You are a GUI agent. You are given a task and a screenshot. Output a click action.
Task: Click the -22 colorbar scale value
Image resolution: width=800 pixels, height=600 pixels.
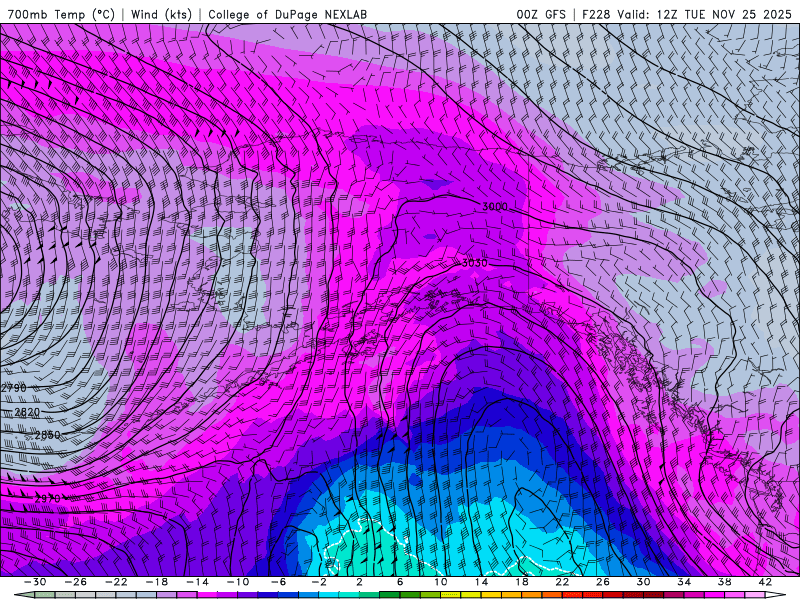point(116,582)
